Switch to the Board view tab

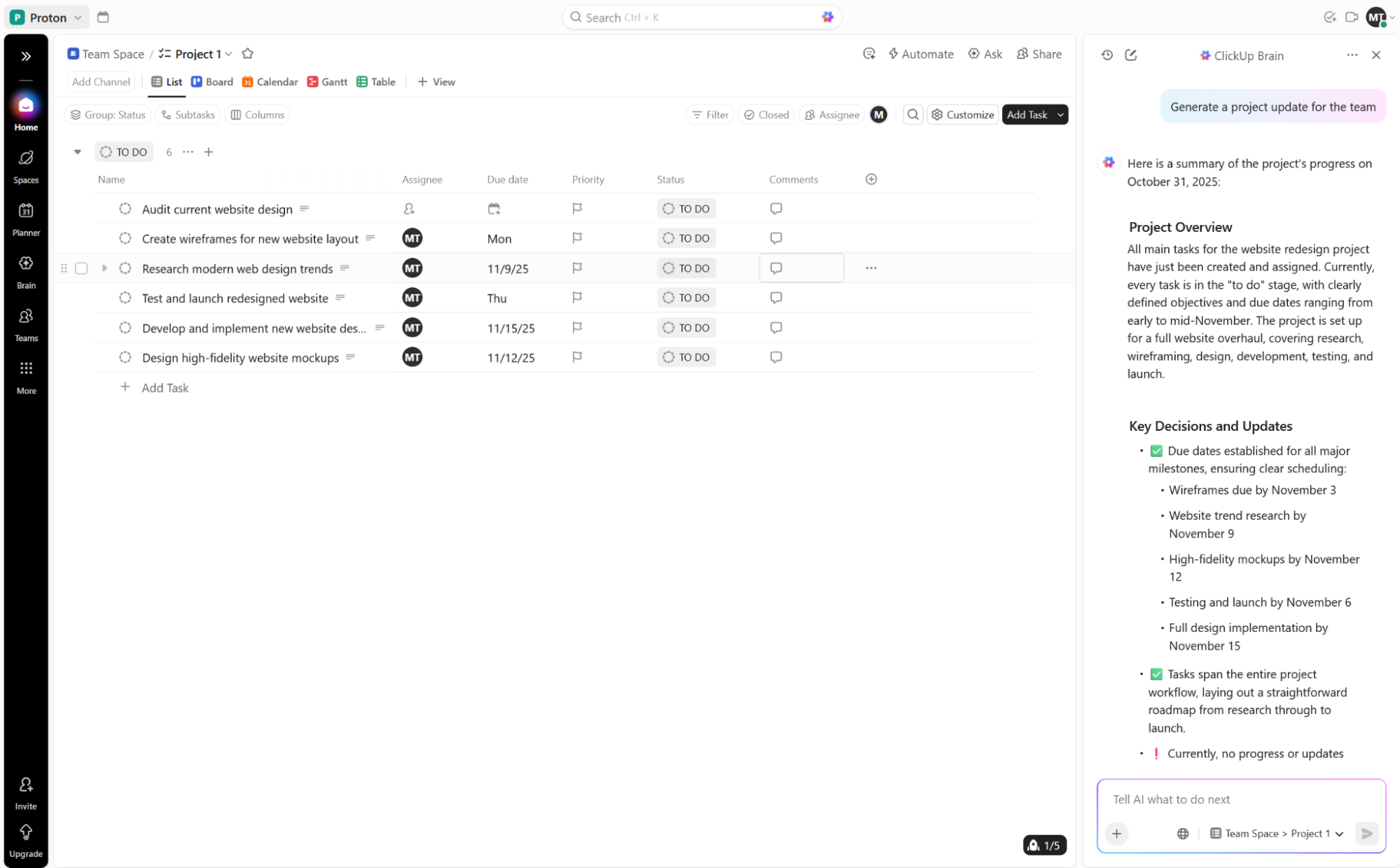click(212, 81)
